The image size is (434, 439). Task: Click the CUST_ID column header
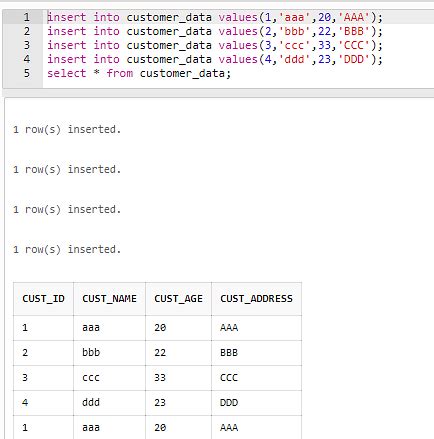43,299
